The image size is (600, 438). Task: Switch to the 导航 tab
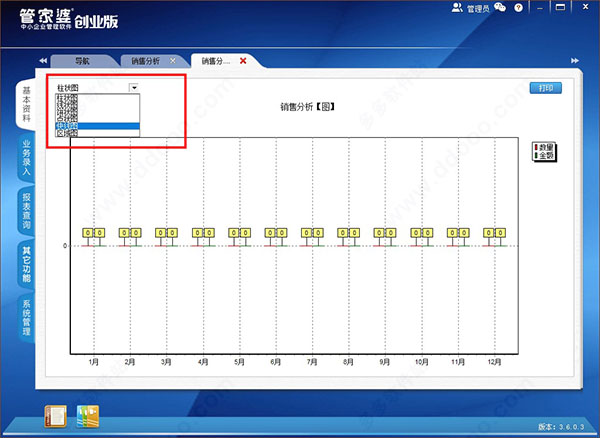coord(83,61)
